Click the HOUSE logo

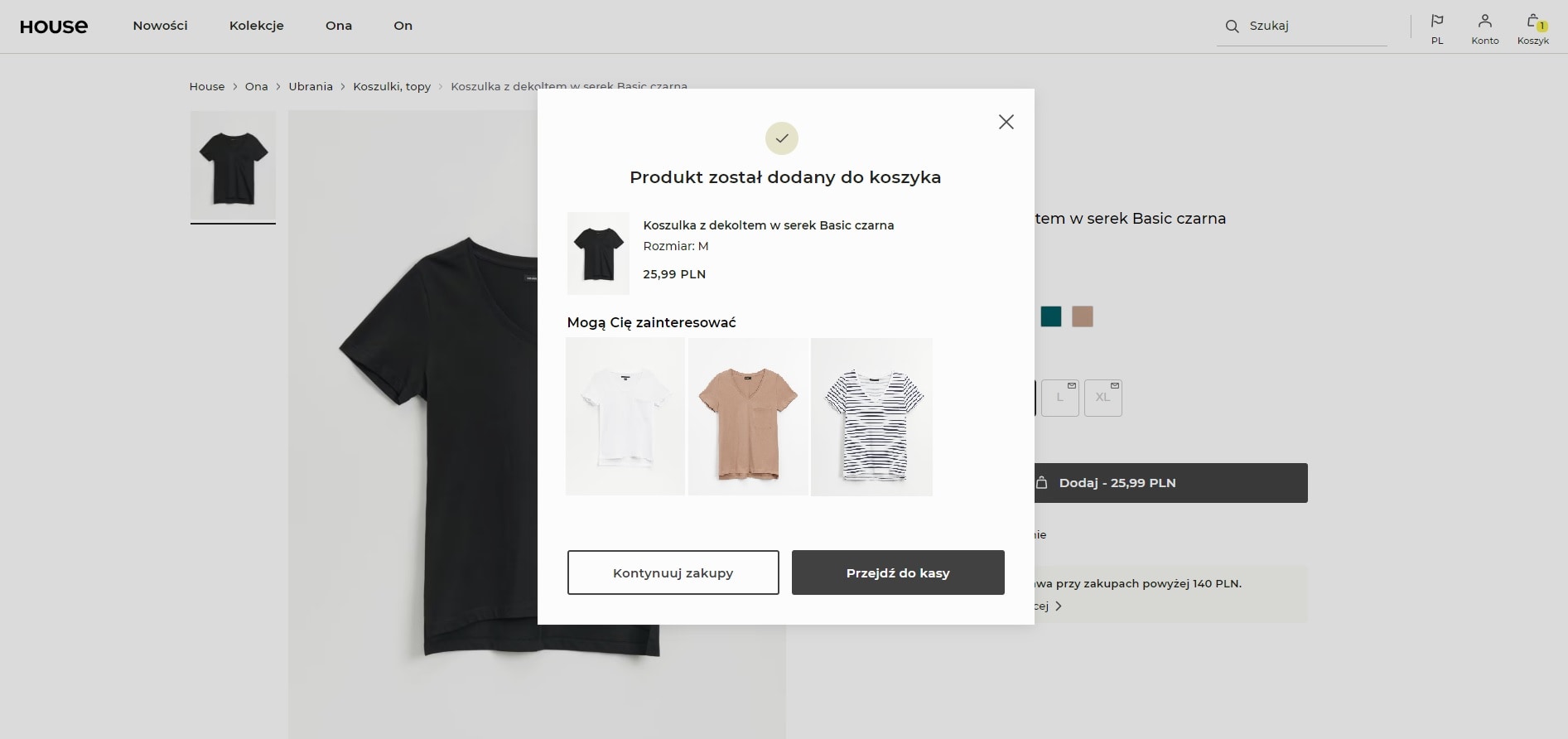pos(54,27)
